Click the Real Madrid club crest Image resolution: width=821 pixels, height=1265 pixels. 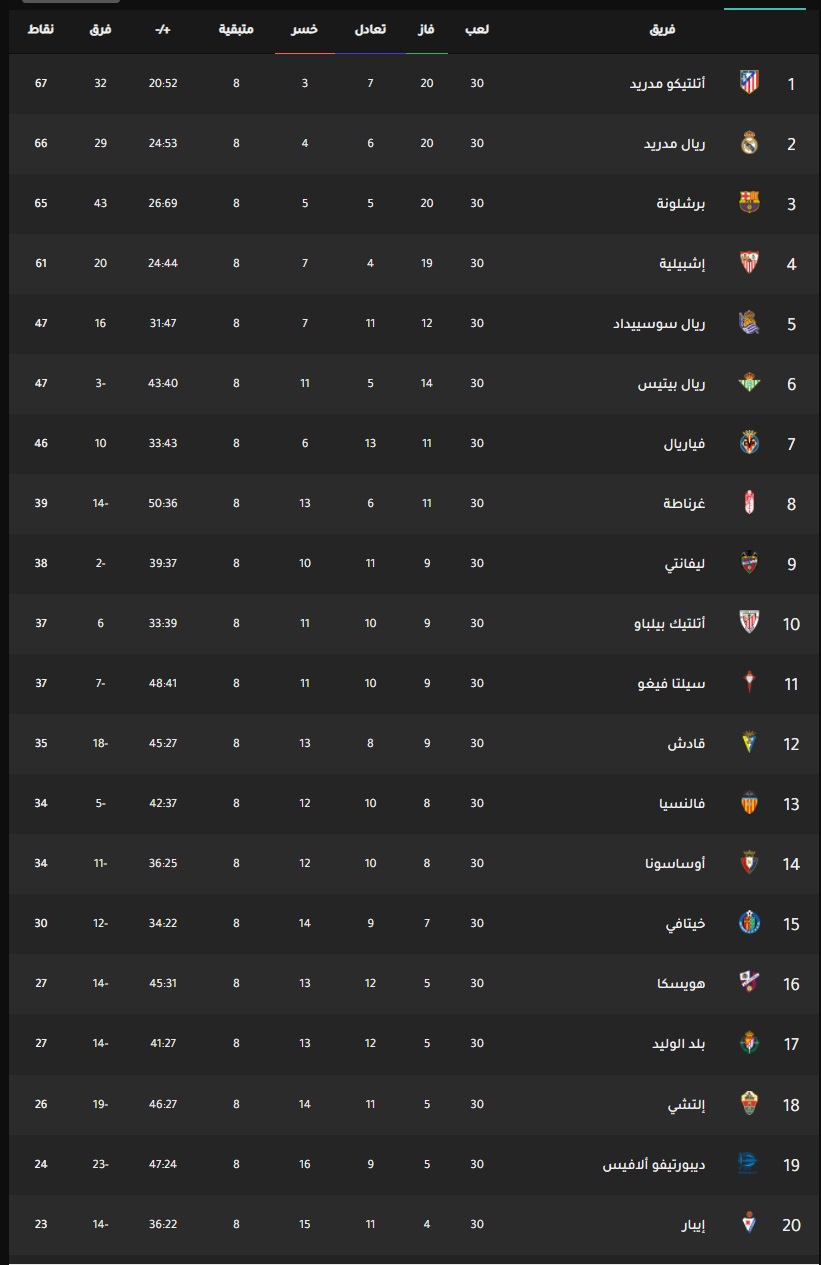tap(749, 143)
